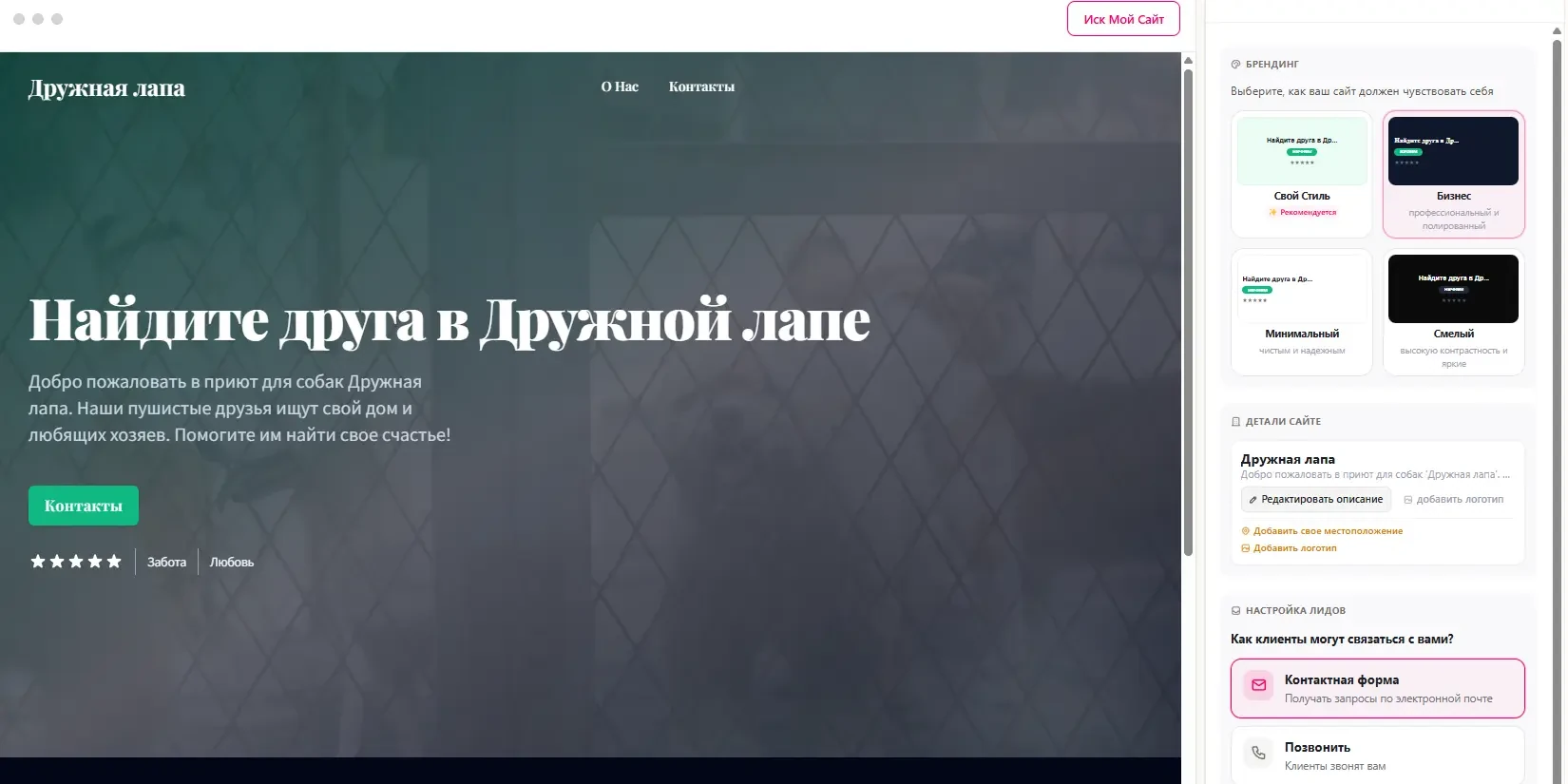
Task: Click the gray image icon beside lowercase добавить логотип
Action: (1408, 500)
